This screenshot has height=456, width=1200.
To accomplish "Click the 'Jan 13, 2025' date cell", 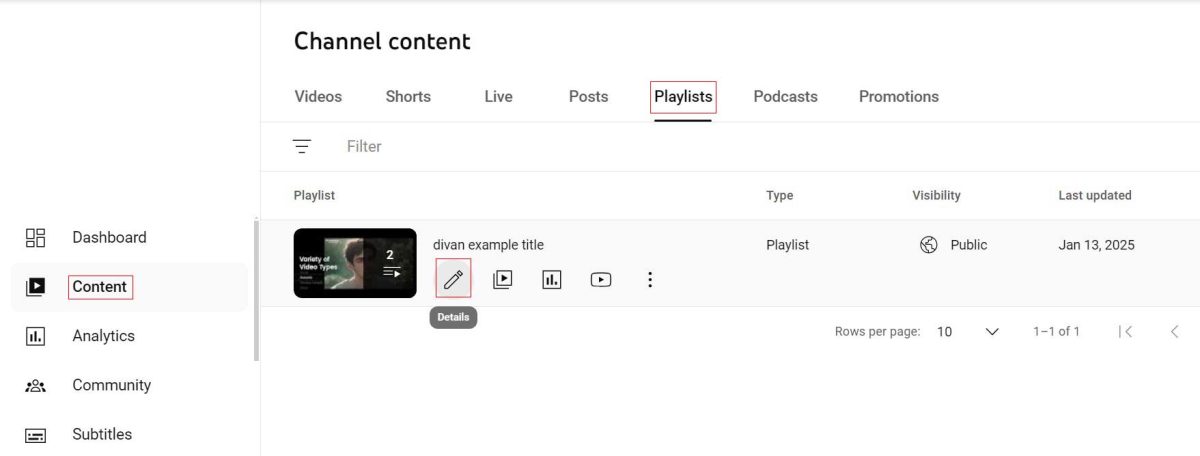I will 1097,245.
